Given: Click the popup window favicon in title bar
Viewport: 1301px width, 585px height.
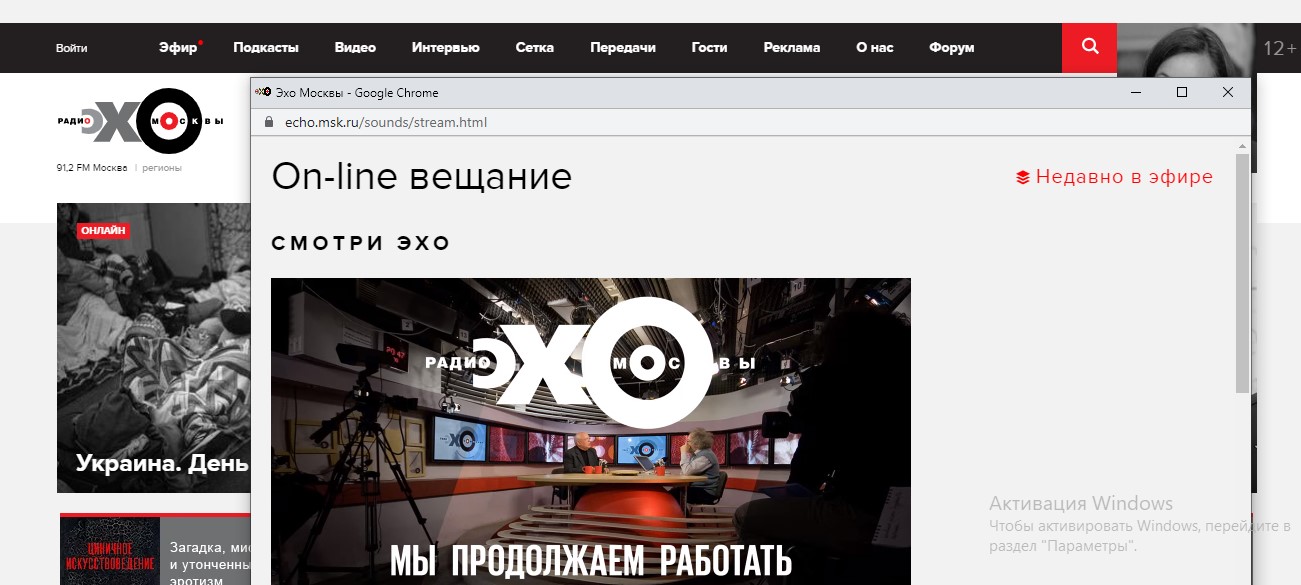Looking at the screenshot, I should point(262,92).
